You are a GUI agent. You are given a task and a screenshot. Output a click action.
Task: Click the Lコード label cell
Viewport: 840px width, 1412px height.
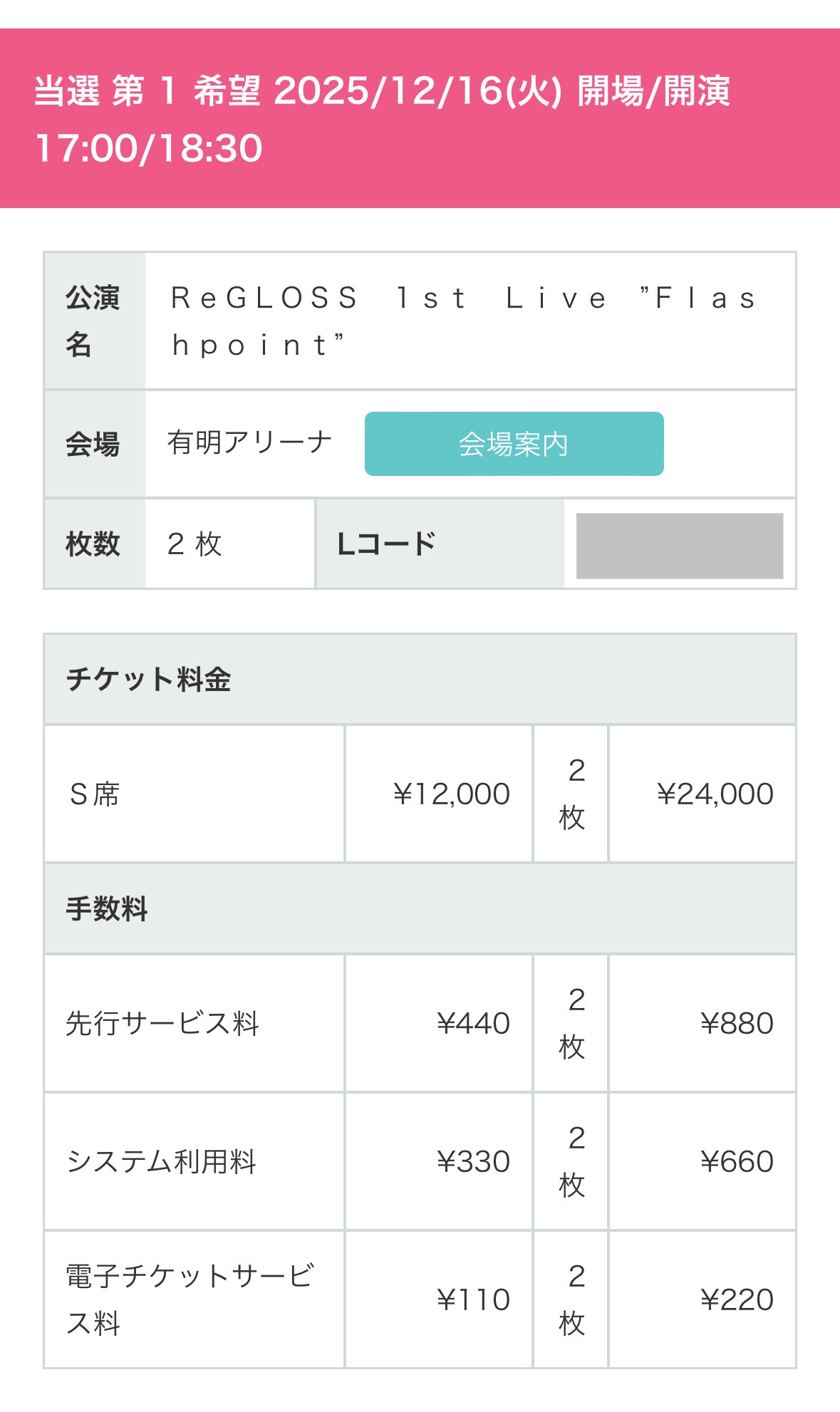387,544
